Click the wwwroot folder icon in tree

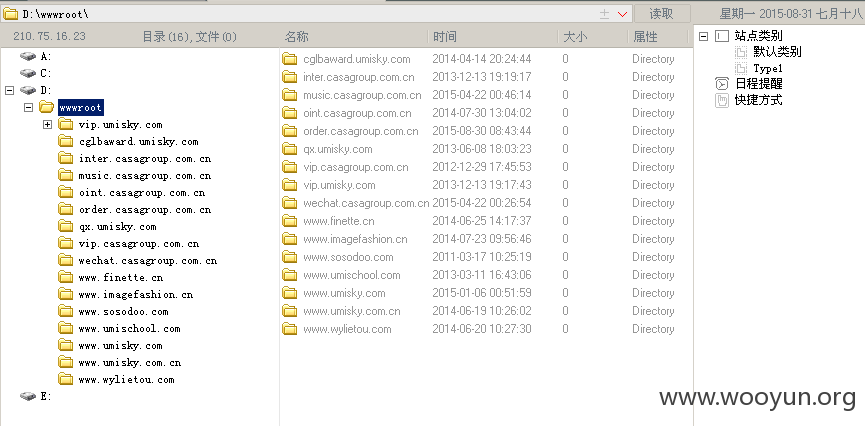(x=47, y=107)
